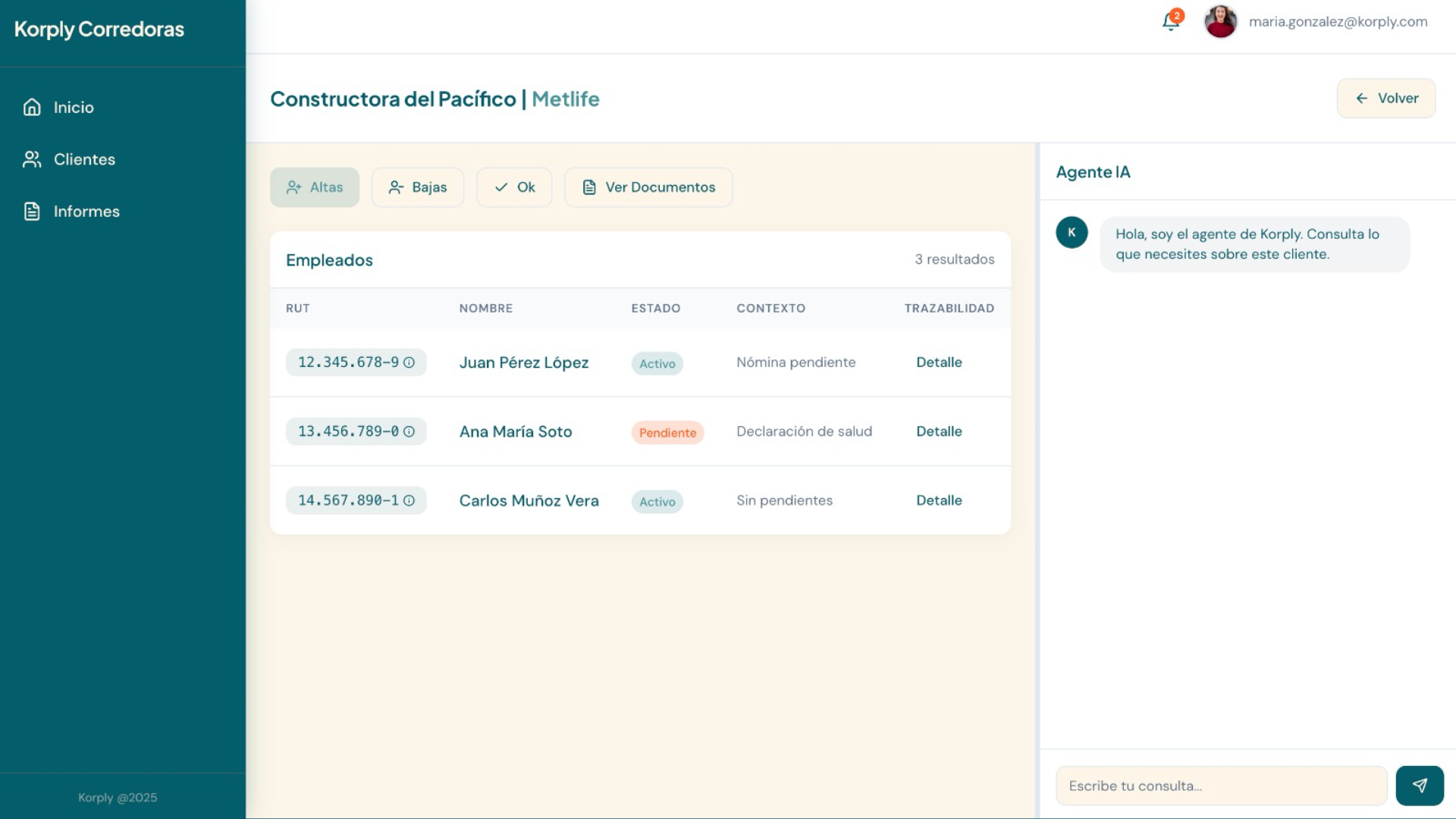Click the send message paper-plane icon
1456x819 pixels.
point(1420,786)
